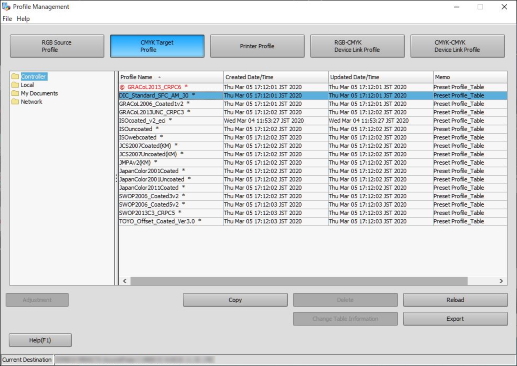The width and height of the screenshot is (517, 366).
Task: Select the GRACoL2013_CRPC6 profile row
Action: coord(313,87)
